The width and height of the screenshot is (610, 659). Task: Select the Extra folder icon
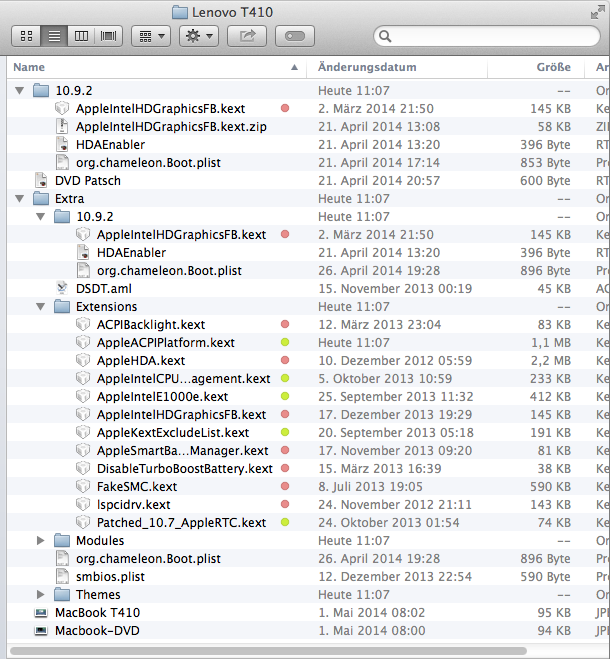(41, 198)
